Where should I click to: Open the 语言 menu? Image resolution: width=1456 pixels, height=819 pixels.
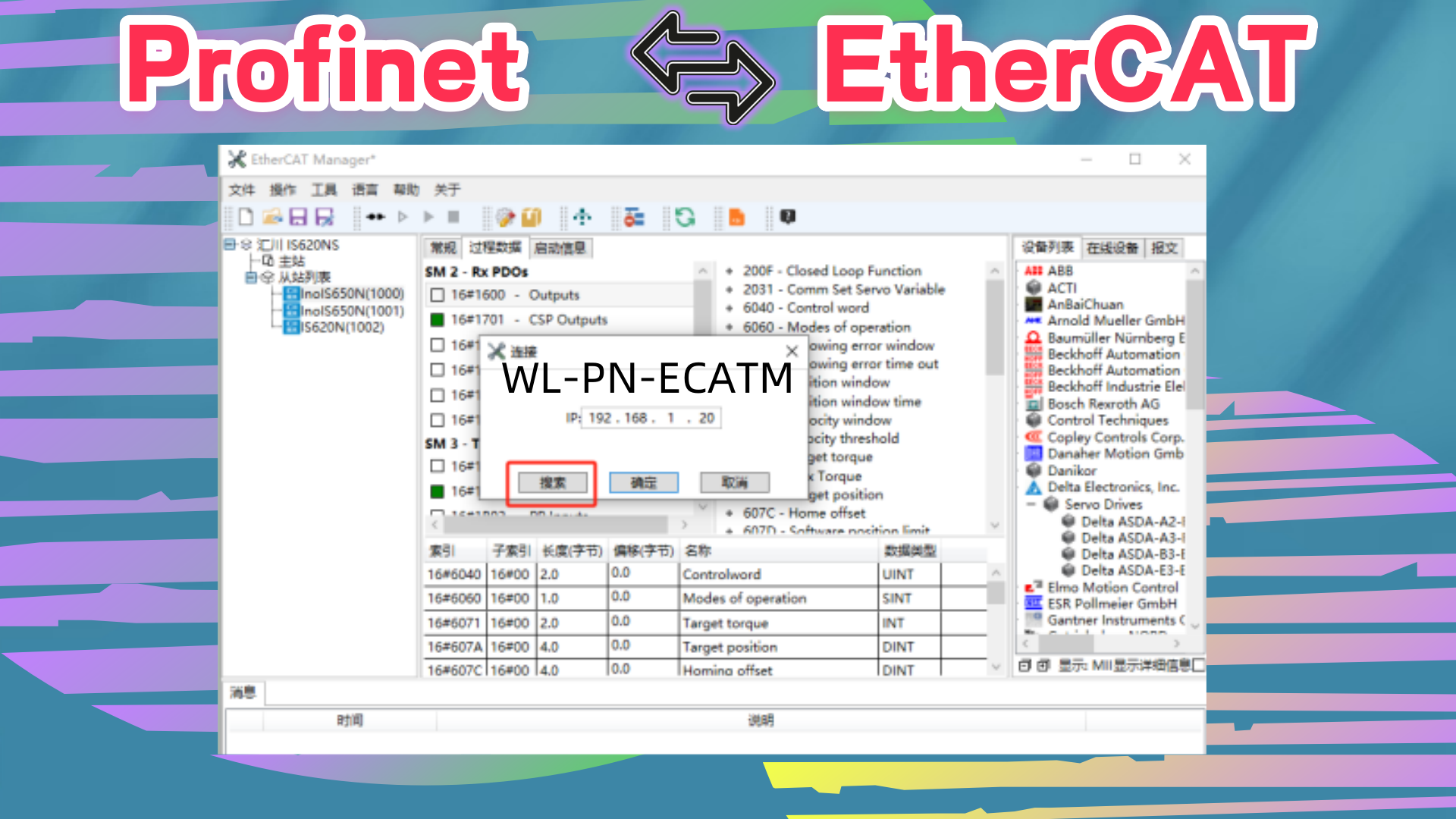[365, 190]
